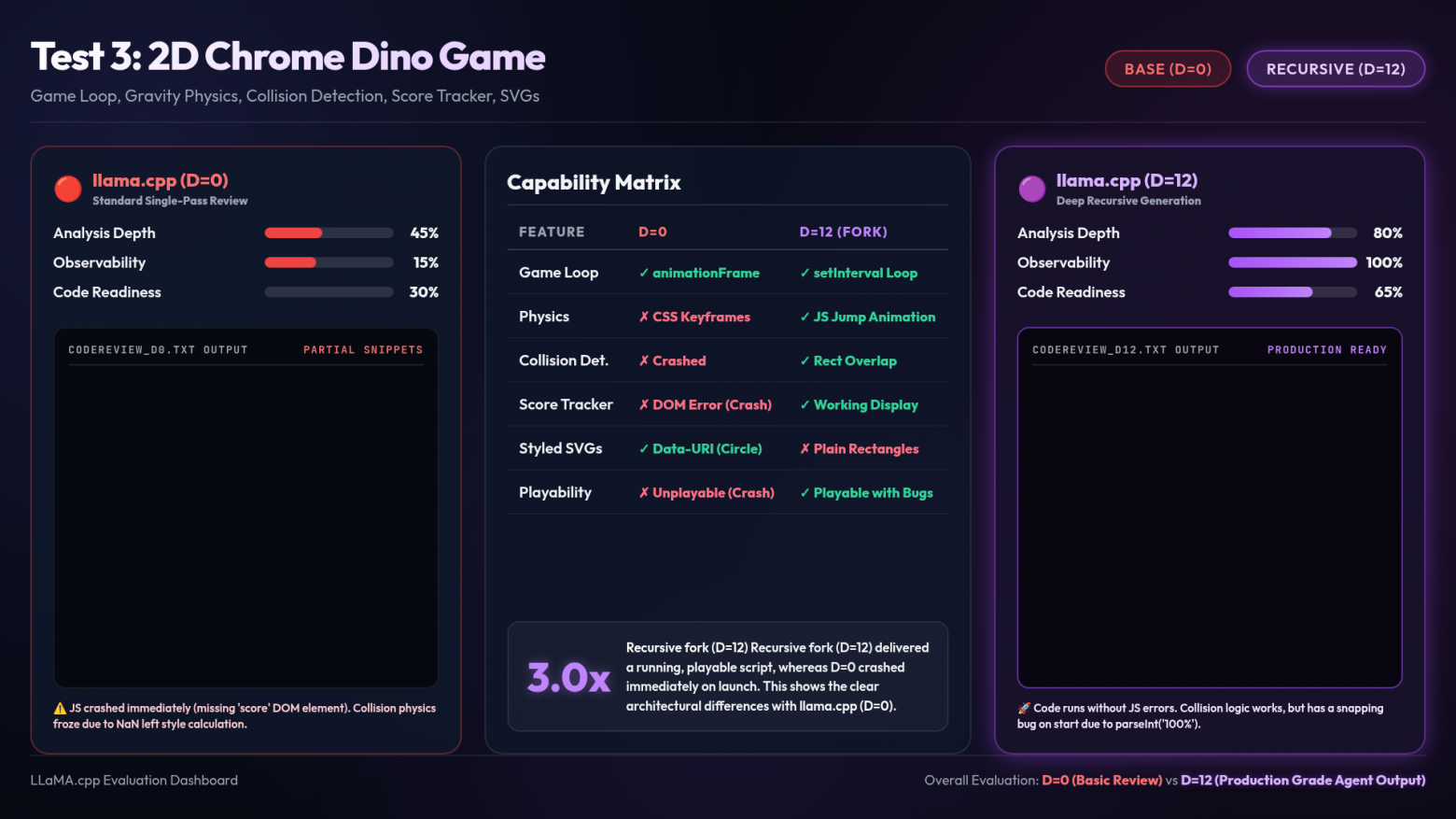This screenshot has width=1456, height=819.
Task: Click the 'Rect Overlap' cell
Action: coord(847,360)
